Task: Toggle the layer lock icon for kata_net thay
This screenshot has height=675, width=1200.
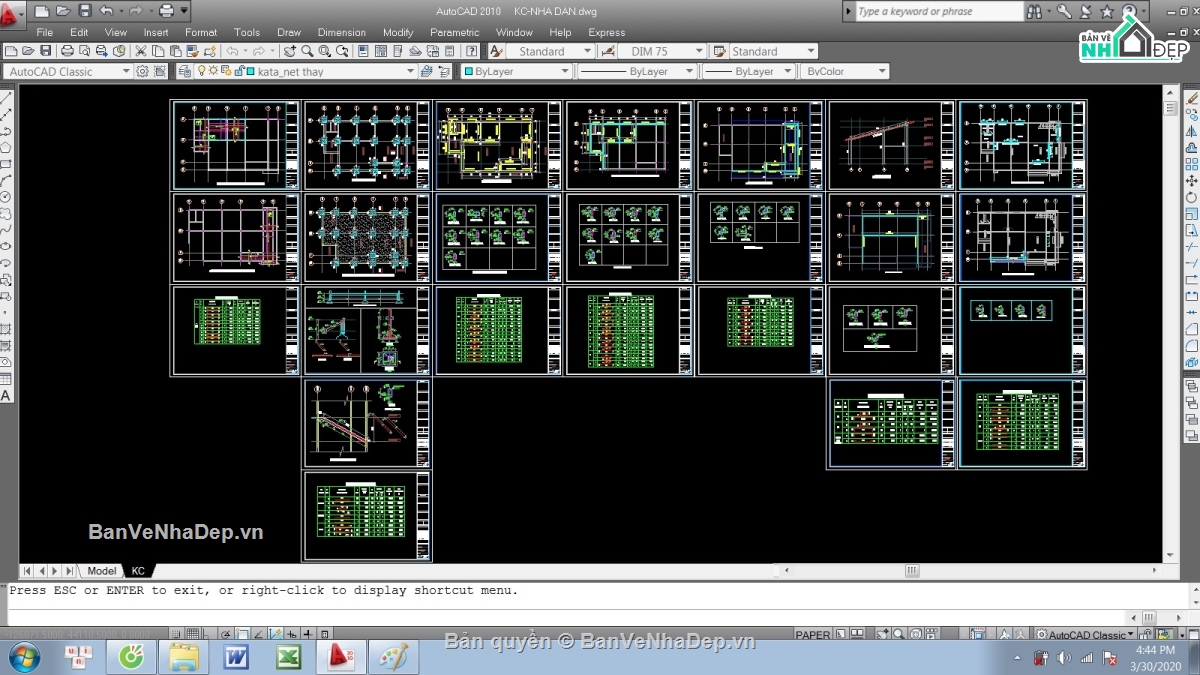Action: point(238,72)
